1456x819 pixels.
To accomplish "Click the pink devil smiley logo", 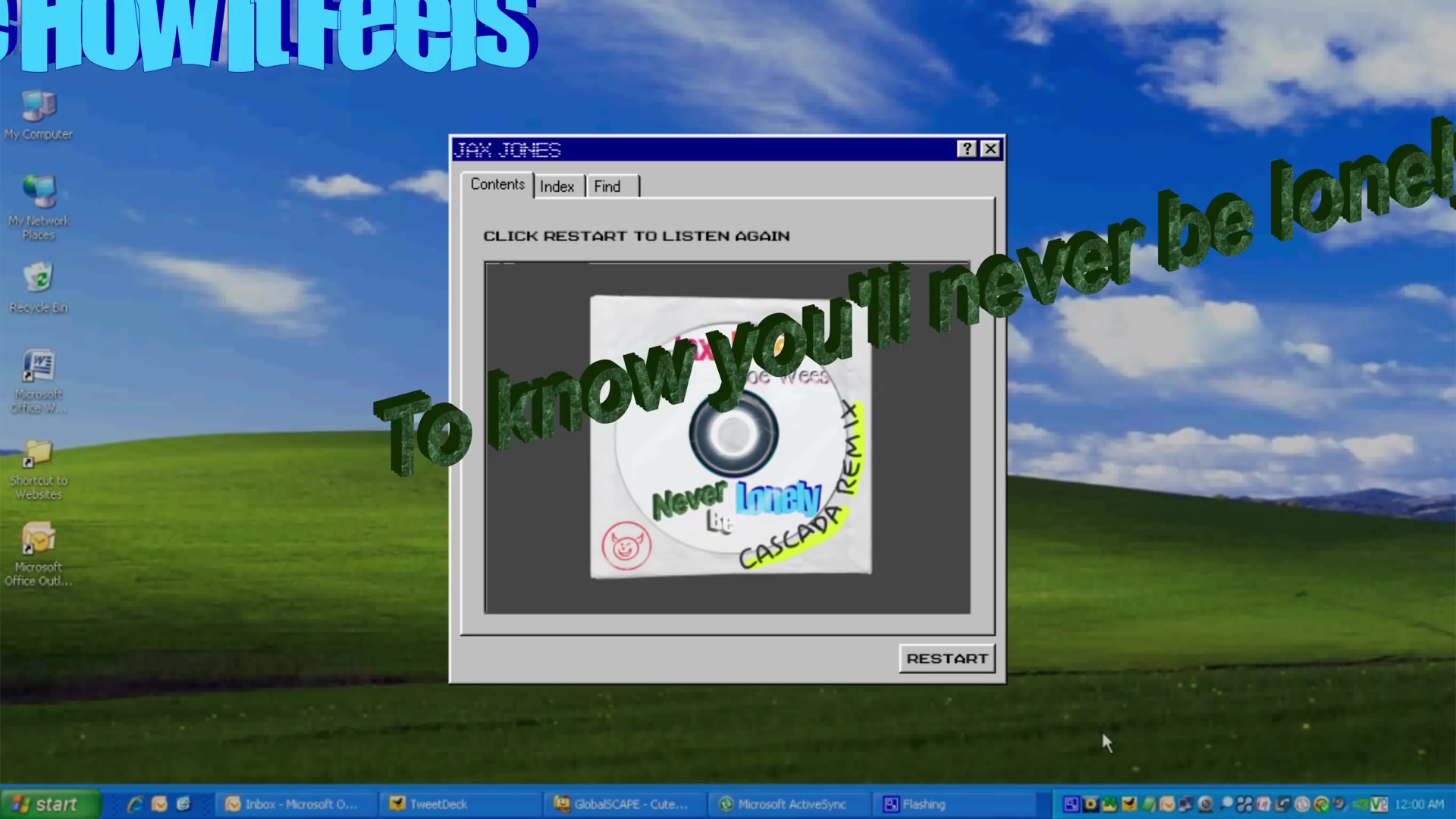I will click(626, 545).
